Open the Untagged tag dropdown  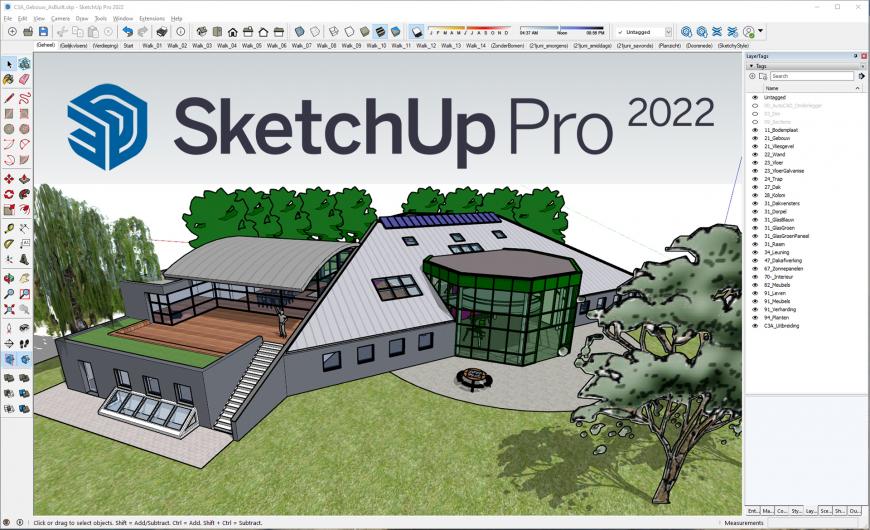pyautogui.click(x=669, y=32)
